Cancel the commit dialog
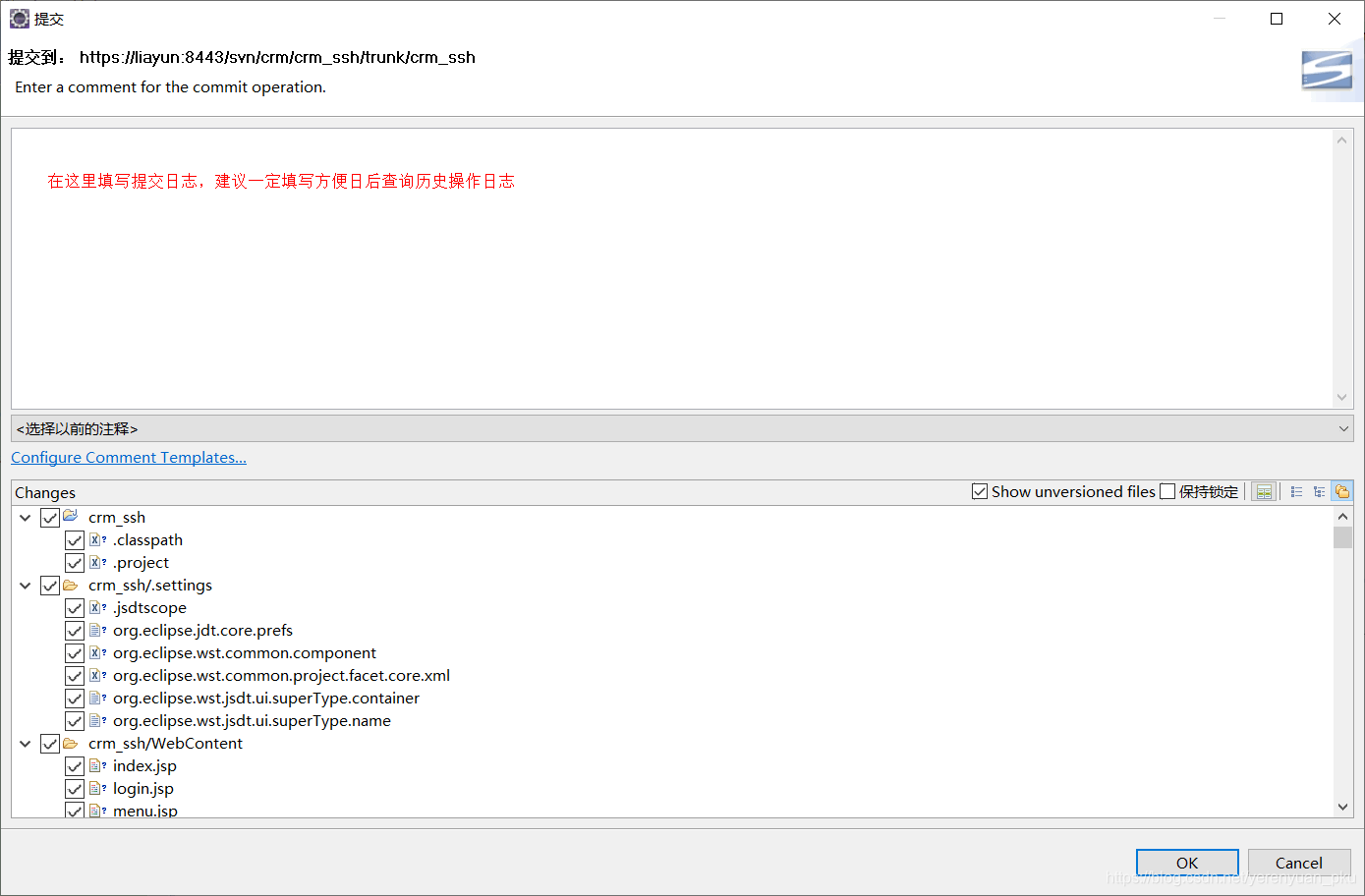The width and height of the screenshot is (1365, 896). tap(1299, 863)
